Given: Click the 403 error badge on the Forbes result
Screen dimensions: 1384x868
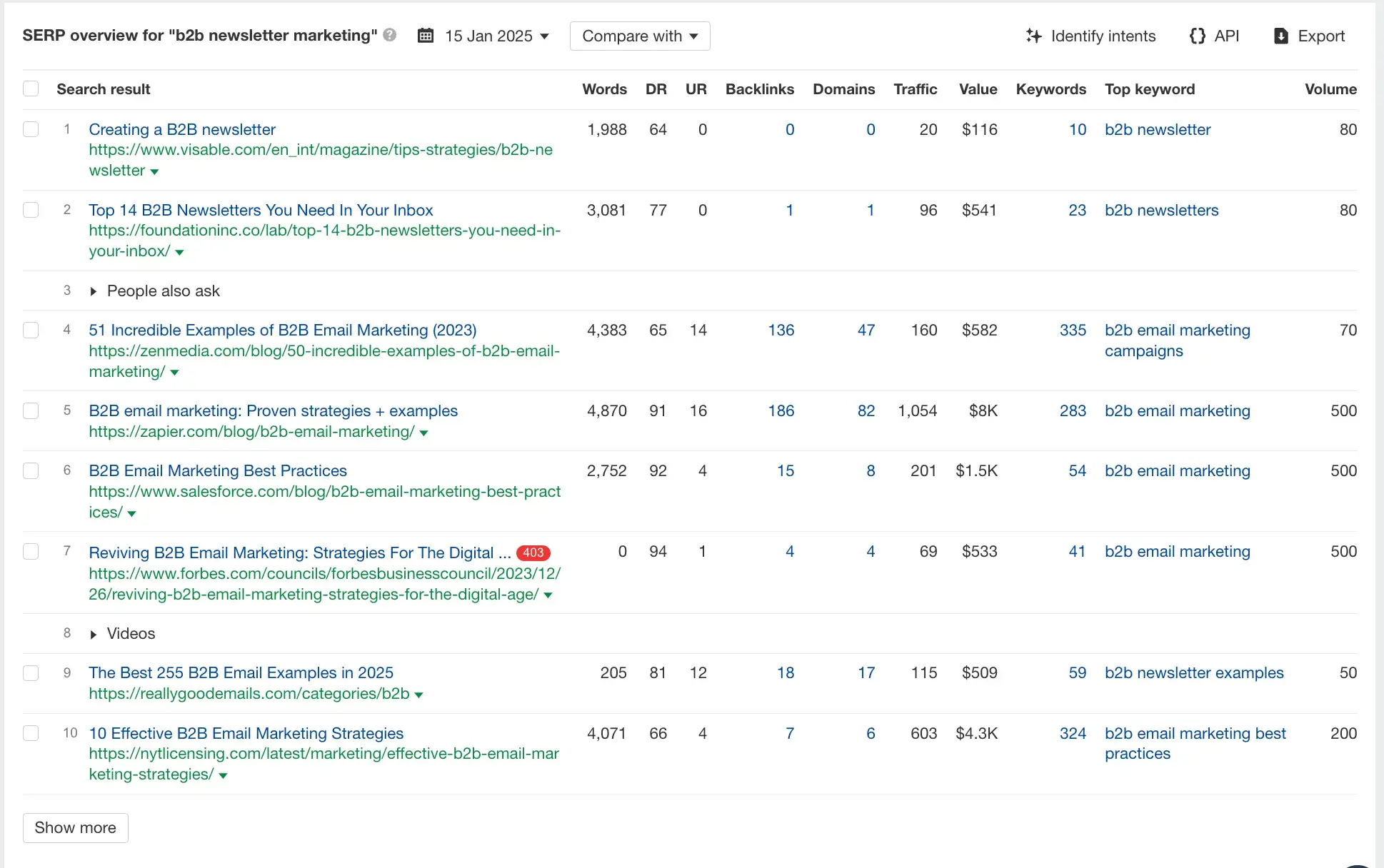Looking at the screenshot, I should click(533, 552).
